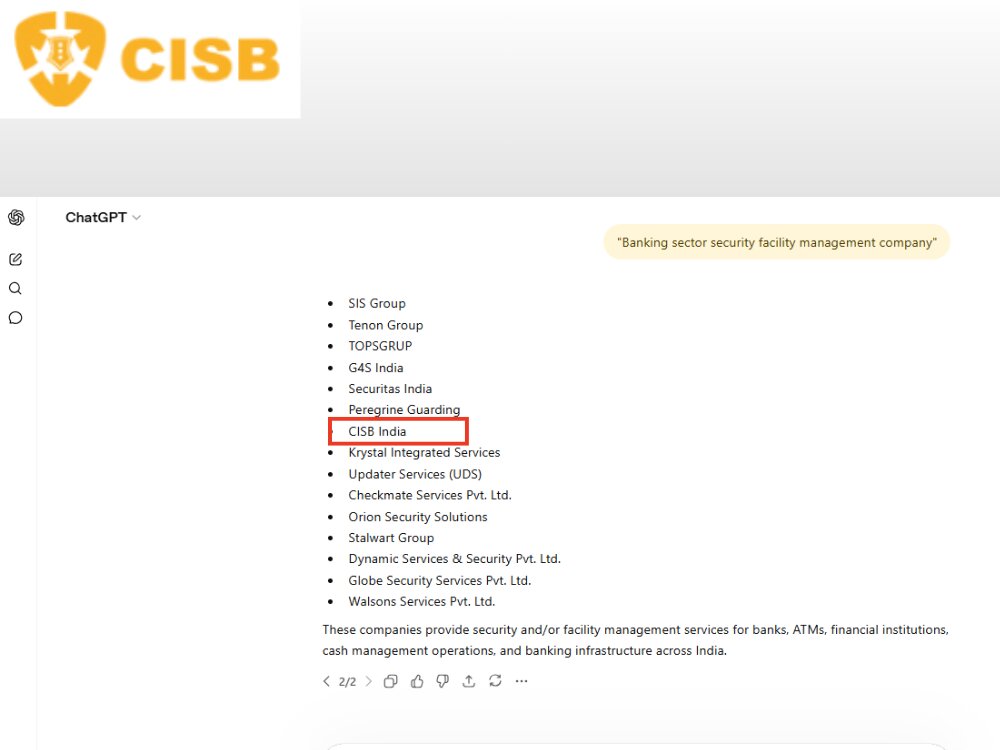Click the user prompt bubble about banking security
Viewport: 1000px width, 750px height.
tap(777, 242)
